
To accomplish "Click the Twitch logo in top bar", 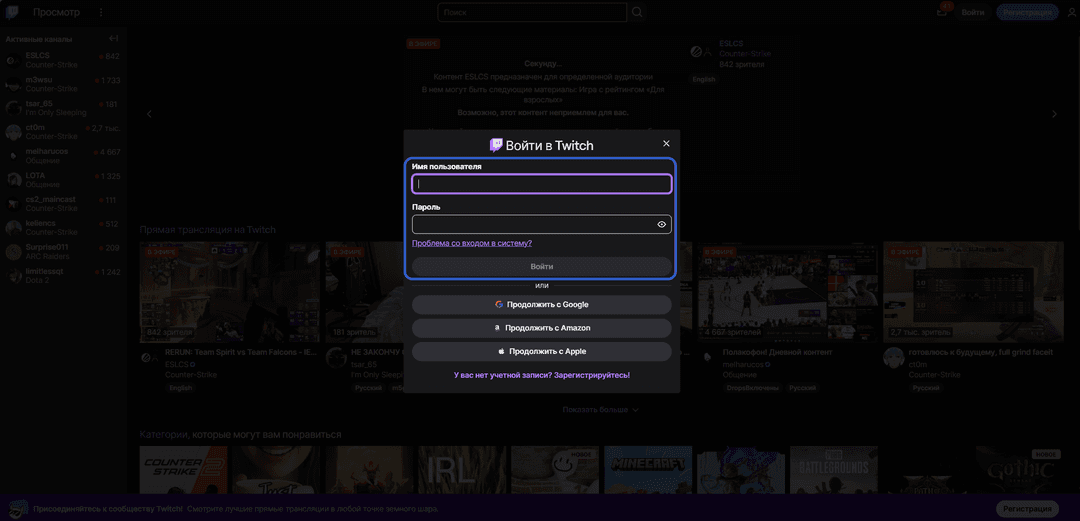I will (12, 12).
